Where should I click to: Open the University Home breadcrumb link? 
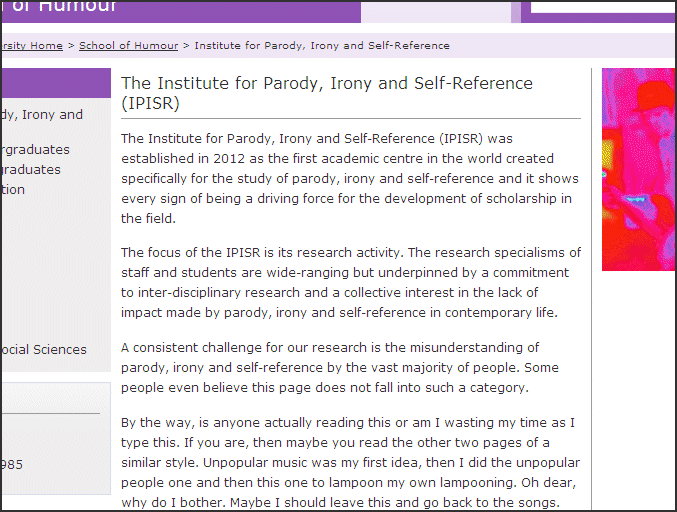tap(32, 46)
